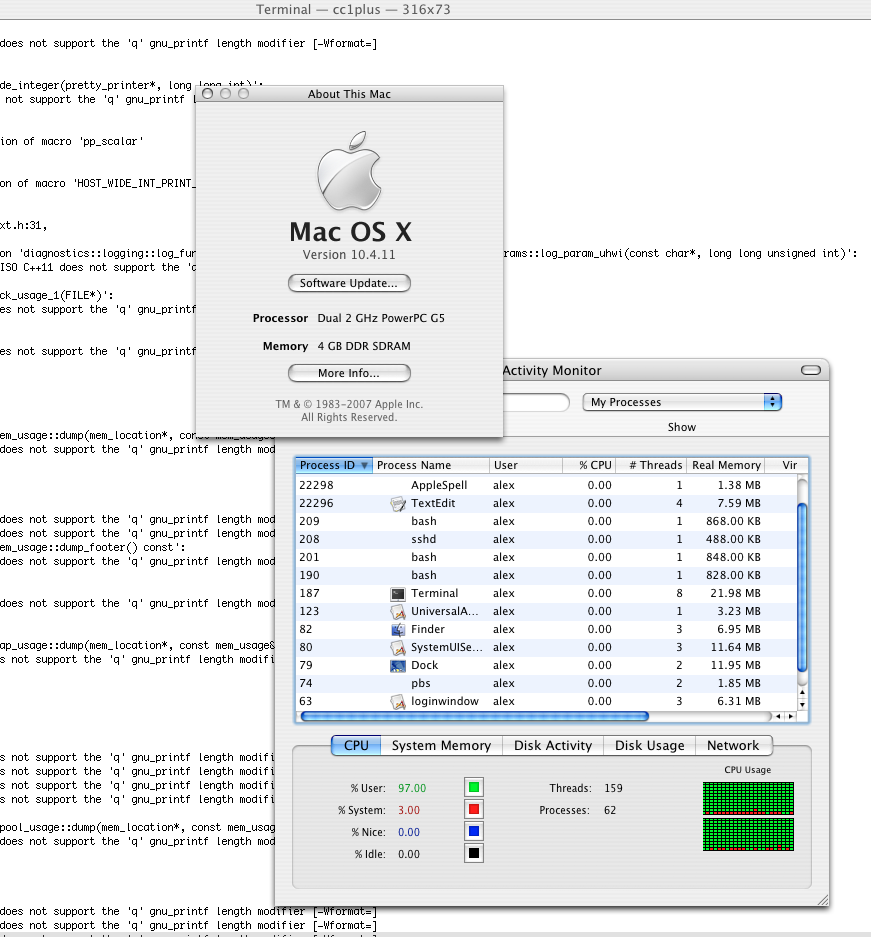Click the Finder icon in process list
Viewport: 871px width, 937px height.
[x=398, y=629]
